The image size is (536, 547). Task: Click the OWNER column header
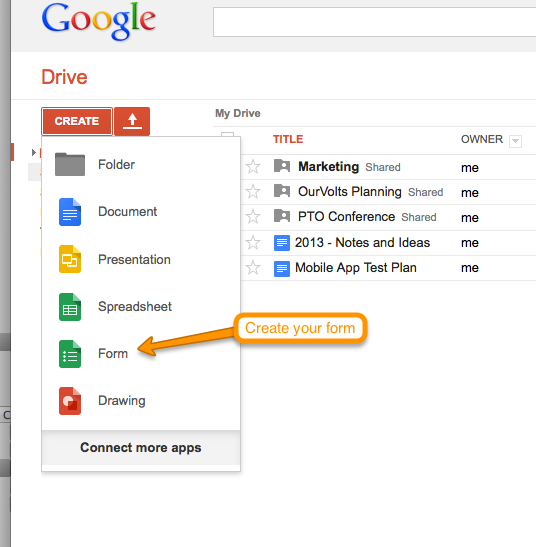click(482, 139)
